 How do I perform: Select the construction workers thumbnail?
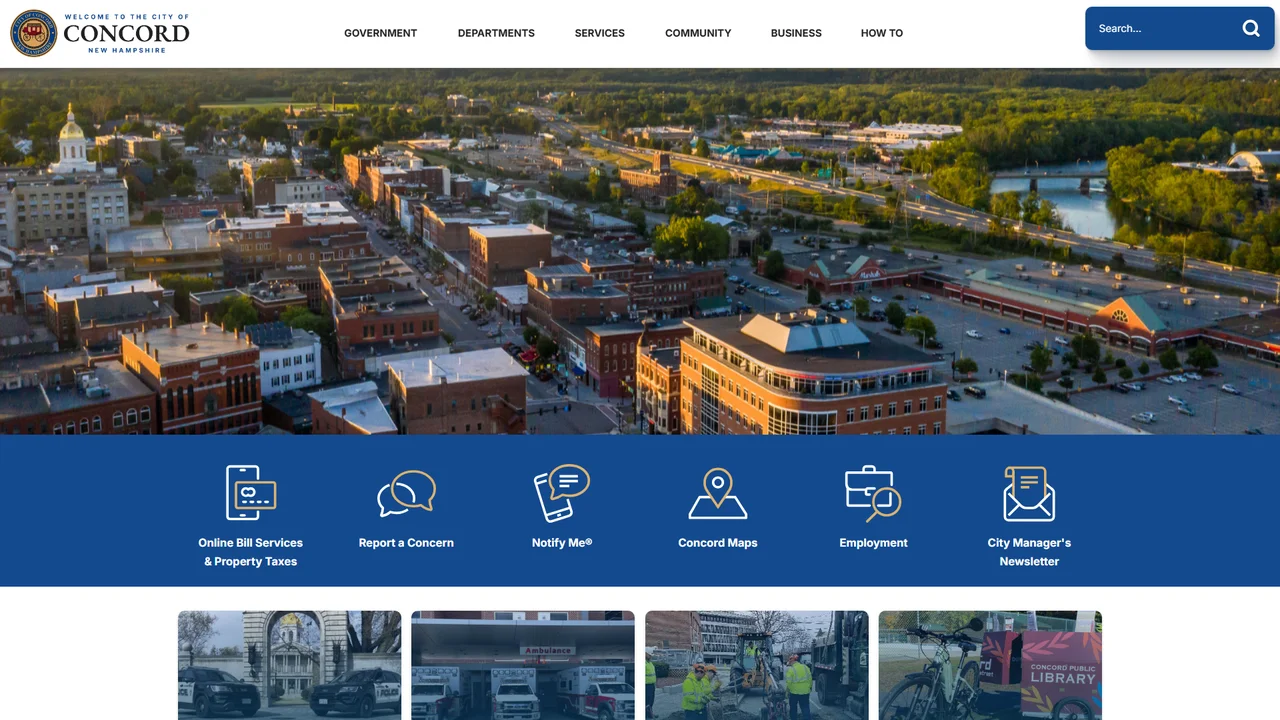pos(757,666)
